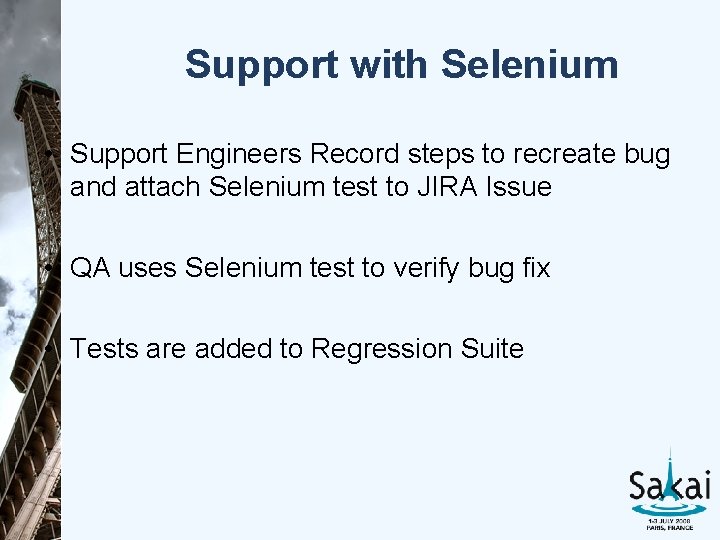
Task: Select the bullet dot before QA uses
Action: [50, 267]
